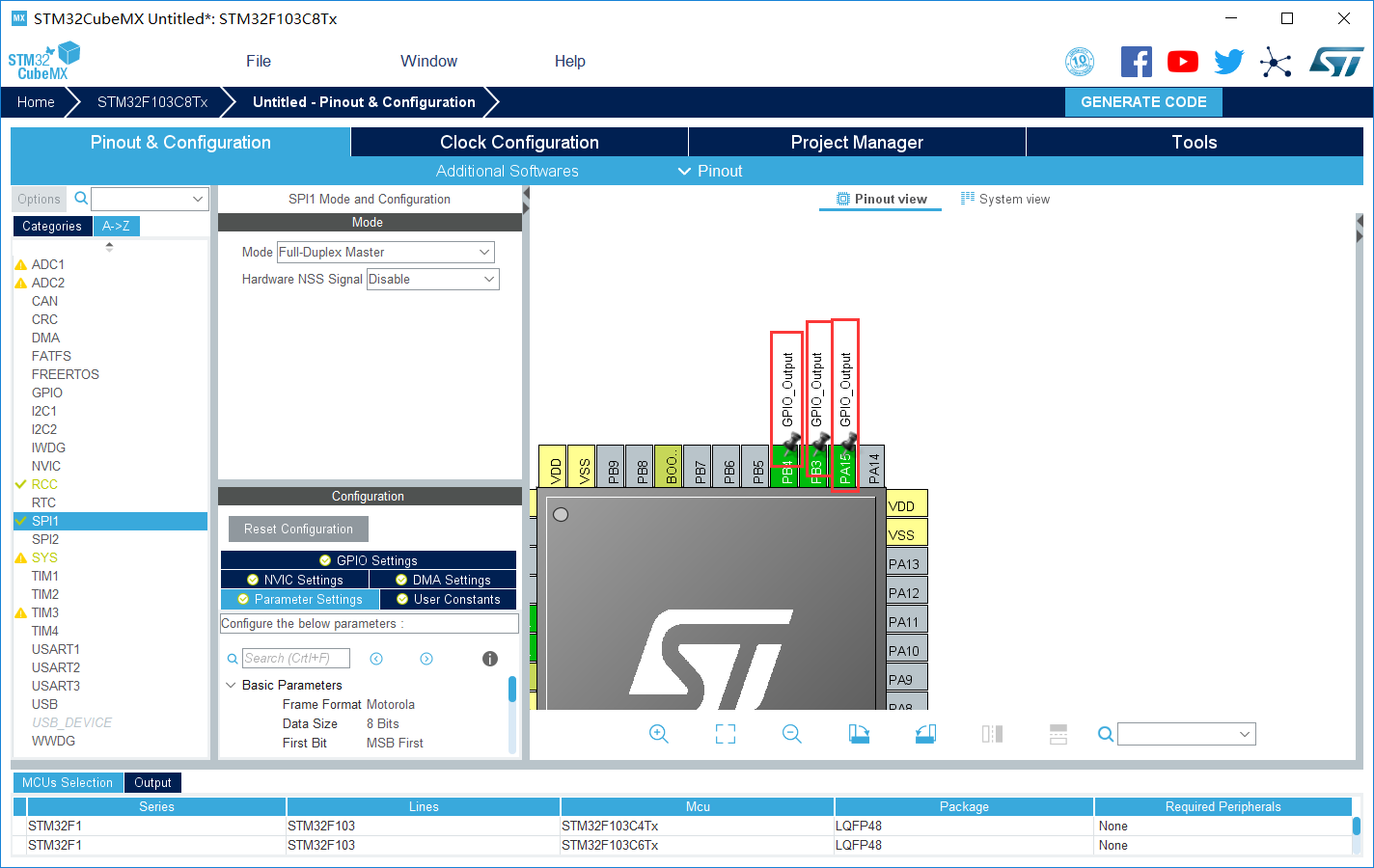Collapse the peripheral category list arrow
Screen dimensions: 1374x868
(x=109, y=247)
